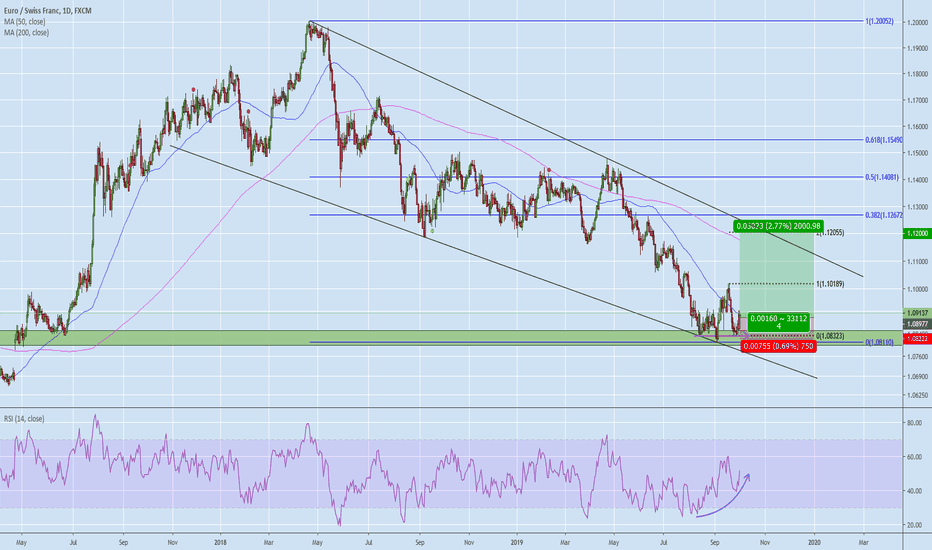Click the 1.16000 price axis label
932x550 pixels.
(x=918, y=127)
